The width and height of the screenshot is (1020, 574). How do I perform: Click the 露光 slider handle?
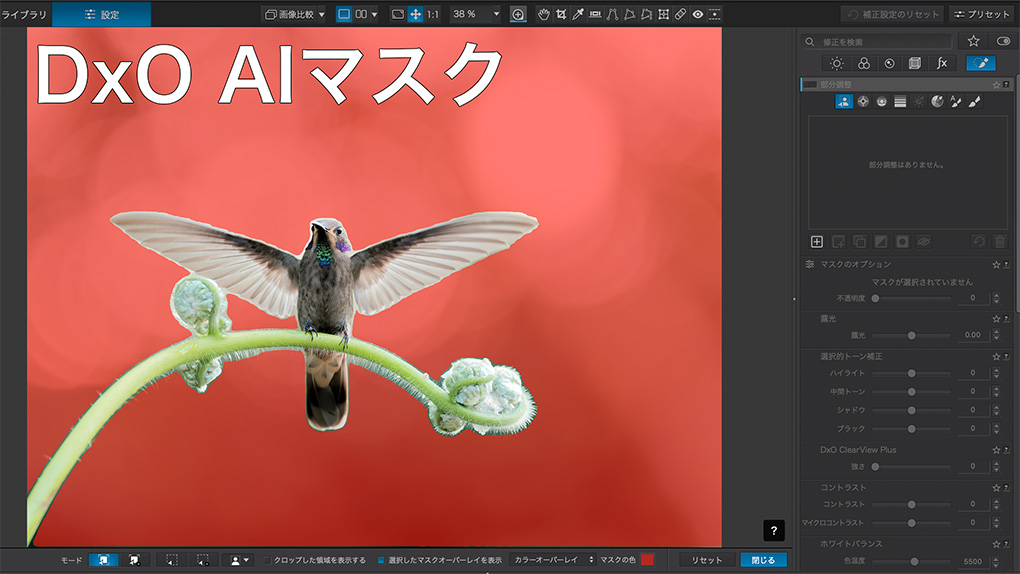[x=911, y=336]
